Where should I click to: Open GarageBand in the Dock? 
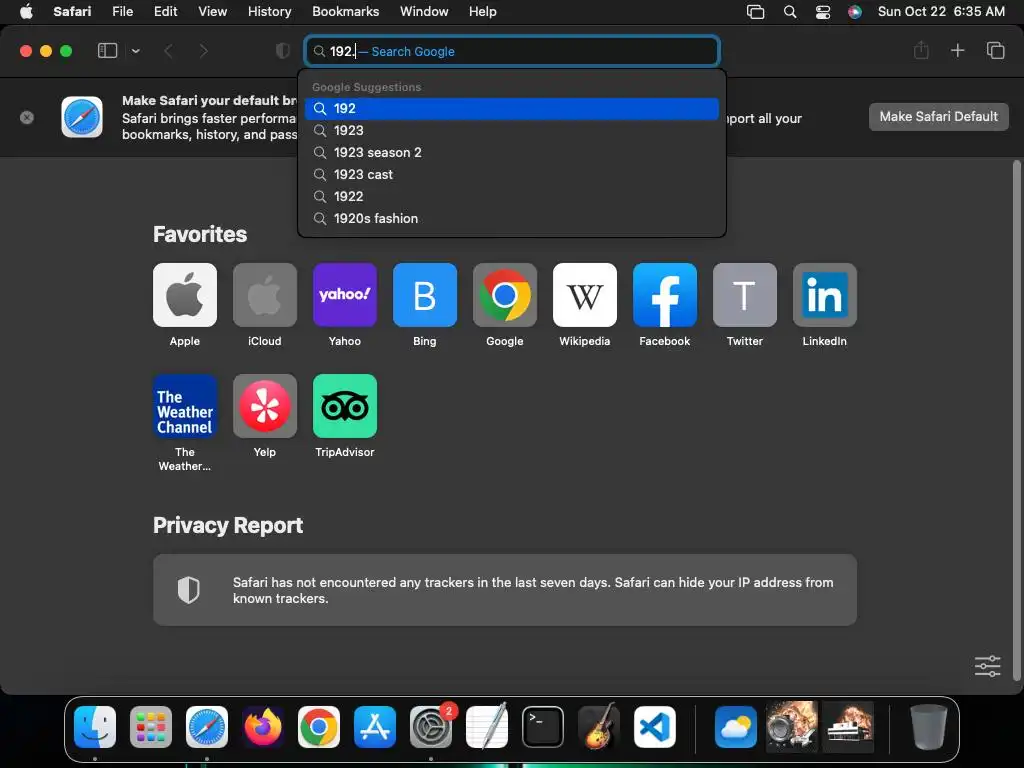tap(599, 727)
